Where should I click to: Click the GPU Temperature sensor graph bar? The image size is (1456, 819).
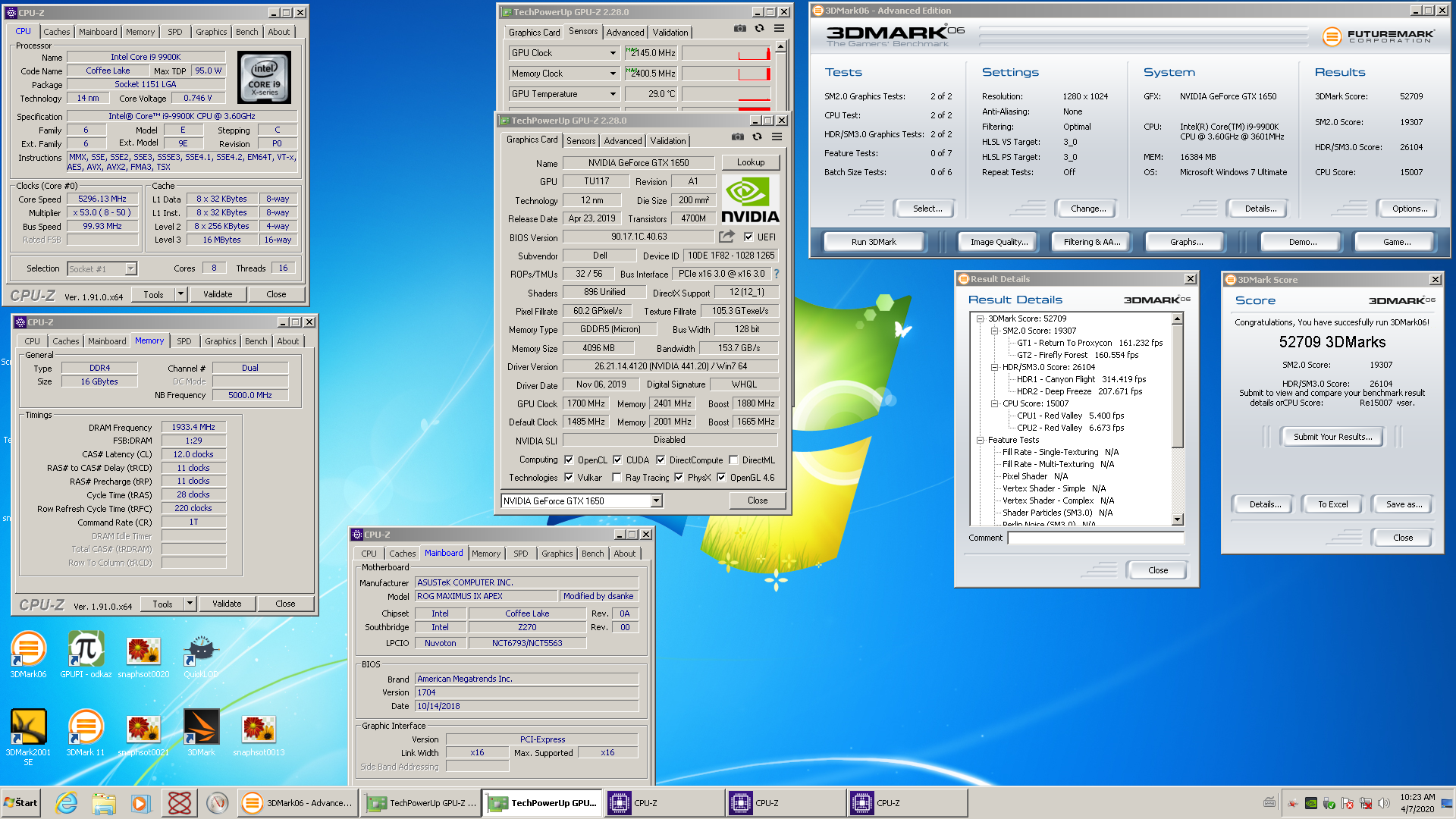click(726, 94)
